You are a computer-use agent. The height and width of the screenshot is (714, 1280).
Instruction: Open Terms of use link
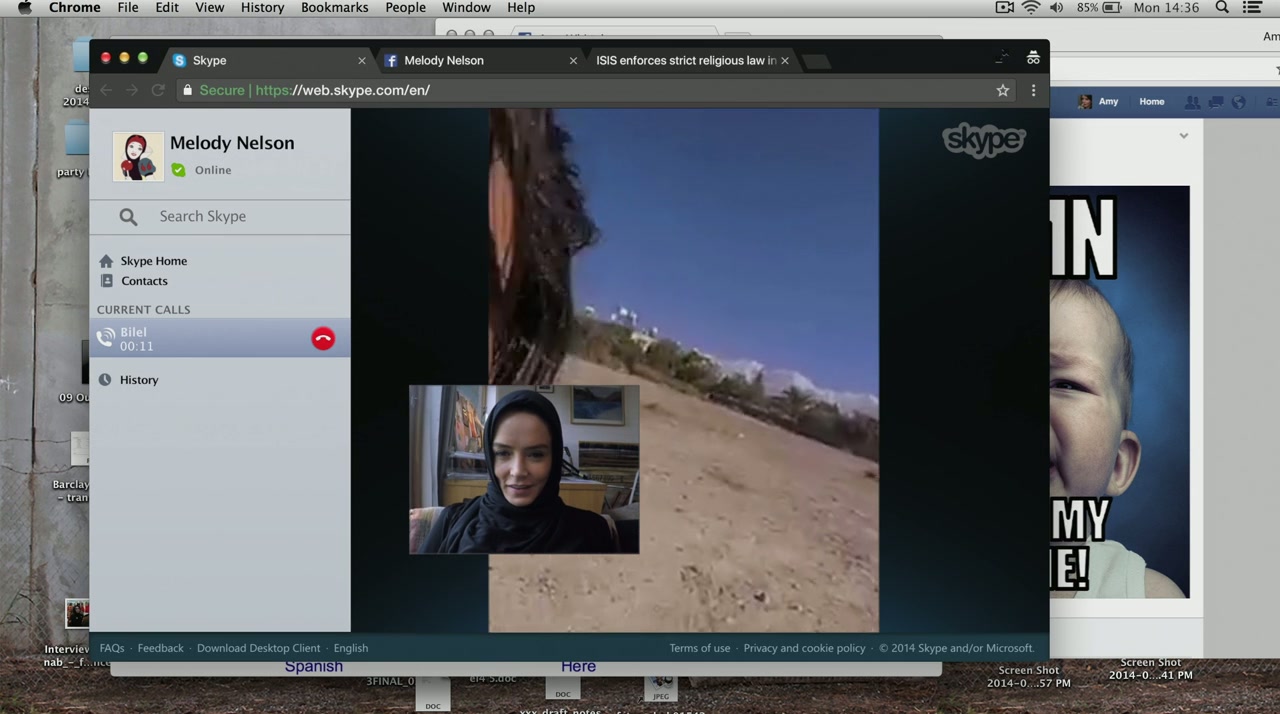click(700, 648)
